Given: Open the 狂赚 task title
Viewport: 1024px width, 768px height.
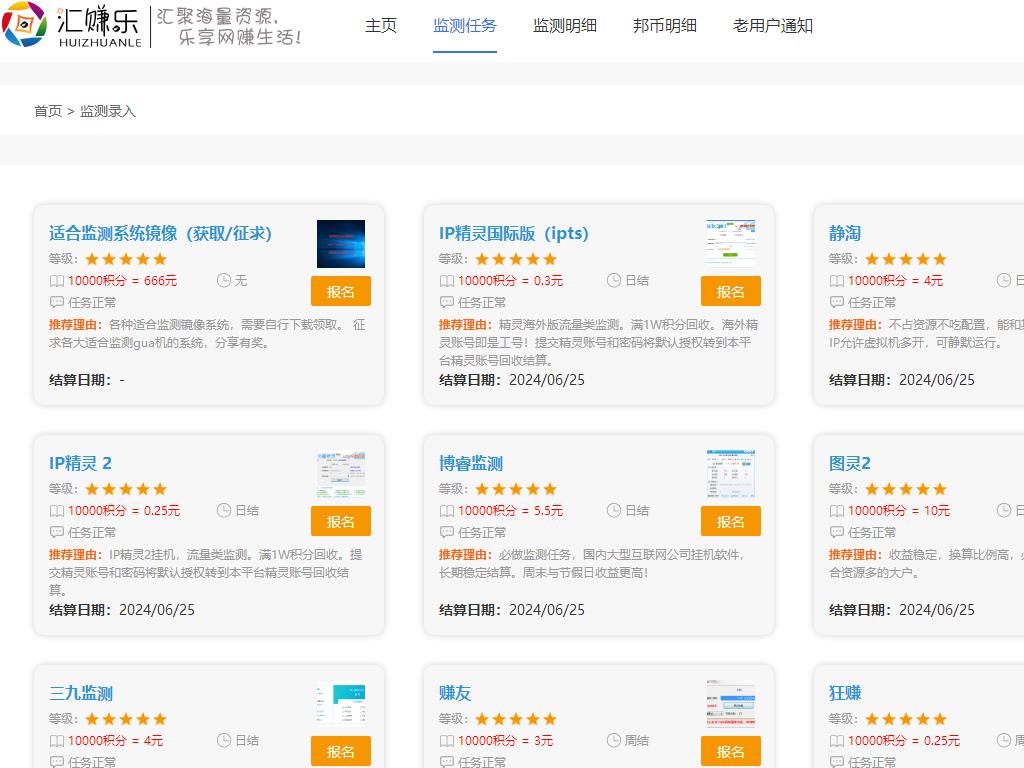Looking at the screenshot, I should point(844,693).
